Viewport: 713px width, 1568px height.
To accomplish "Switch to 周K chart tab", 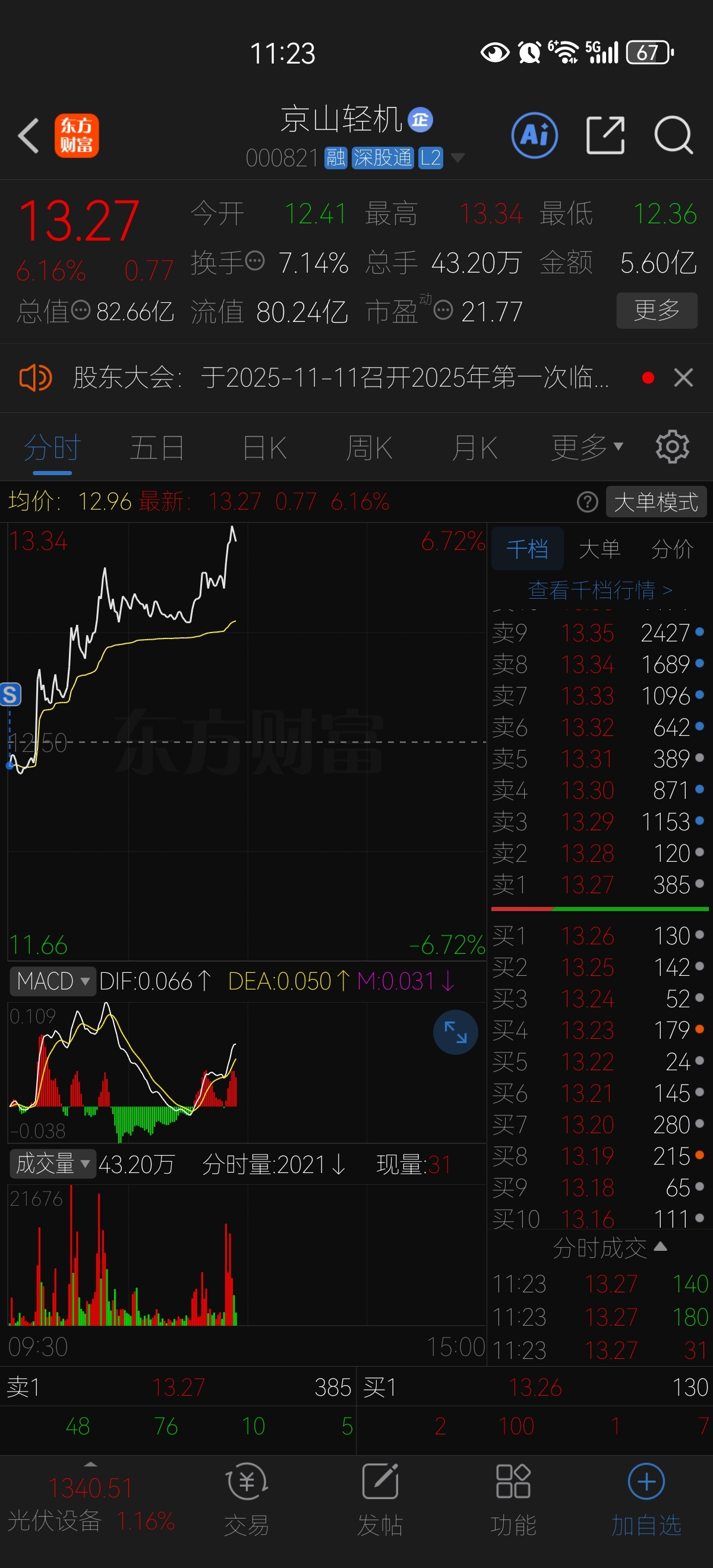I will click(369, 448).
